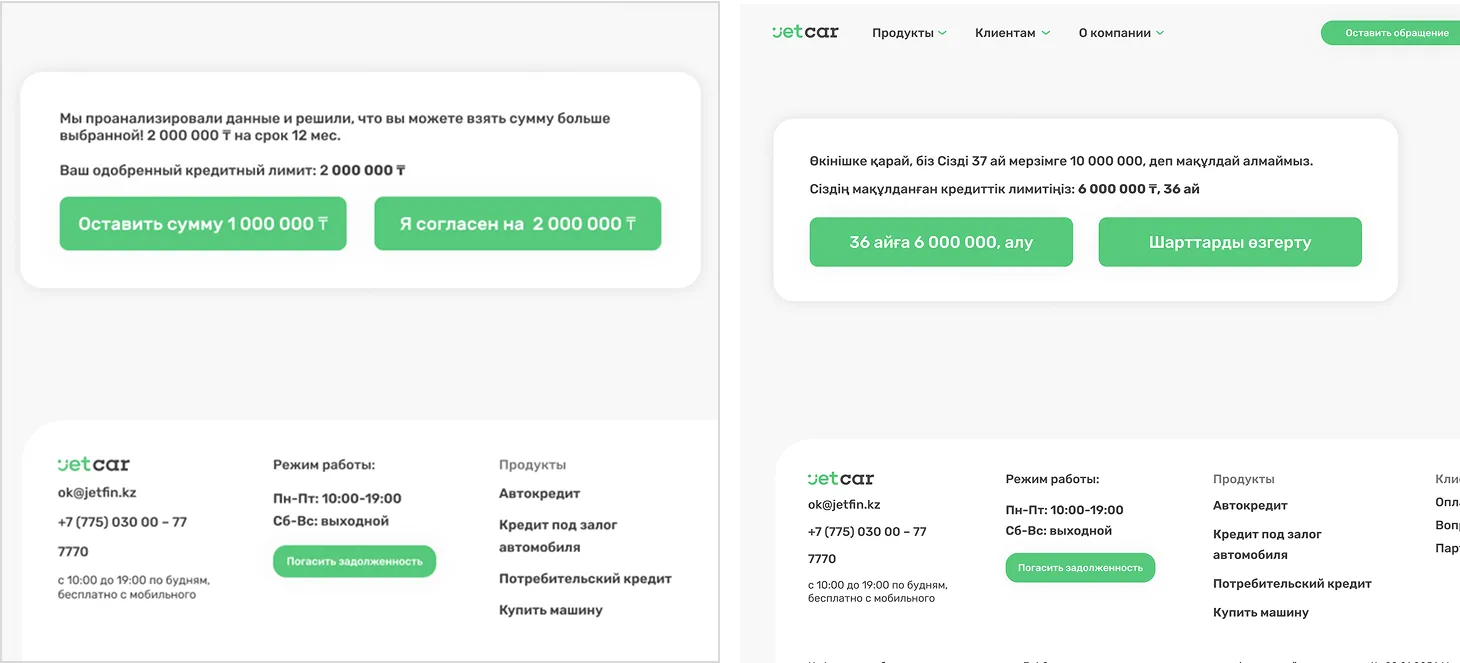Expand the Продукты dropdown menu
The height and width of the screenshot is (663, 1460).
tap(908, 33)
